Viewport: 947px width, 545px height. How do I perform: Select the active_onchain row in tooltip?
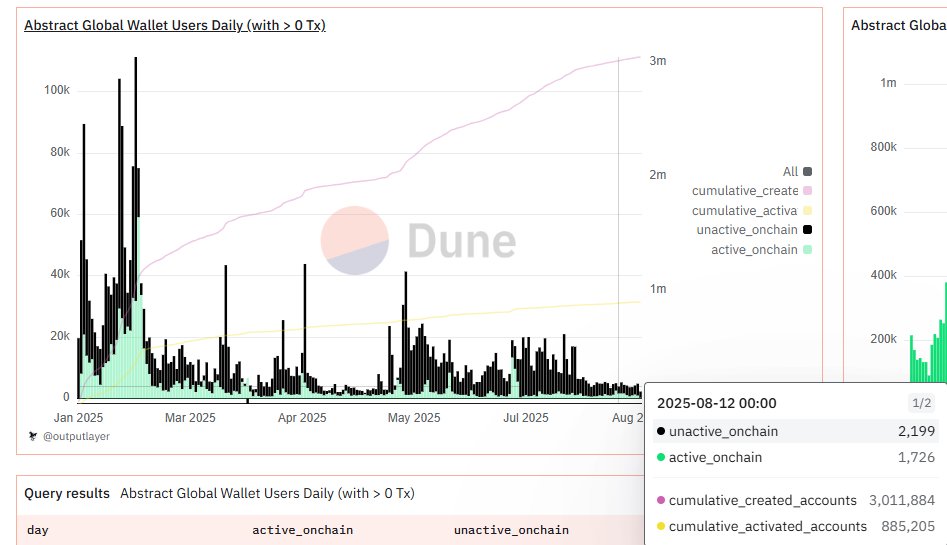pyautogui.click(x=795, y=457)
